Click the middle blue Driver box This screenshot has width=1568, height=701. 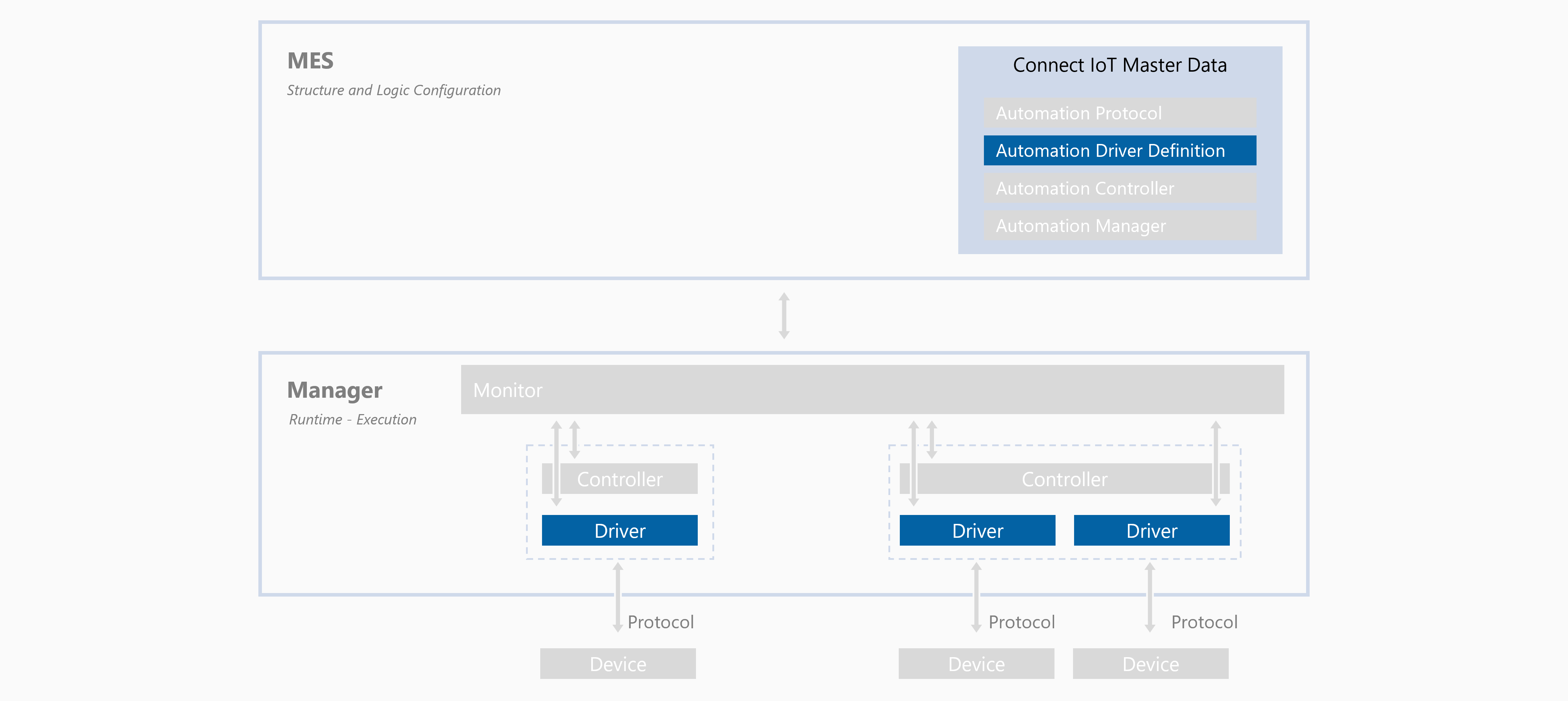977,531
